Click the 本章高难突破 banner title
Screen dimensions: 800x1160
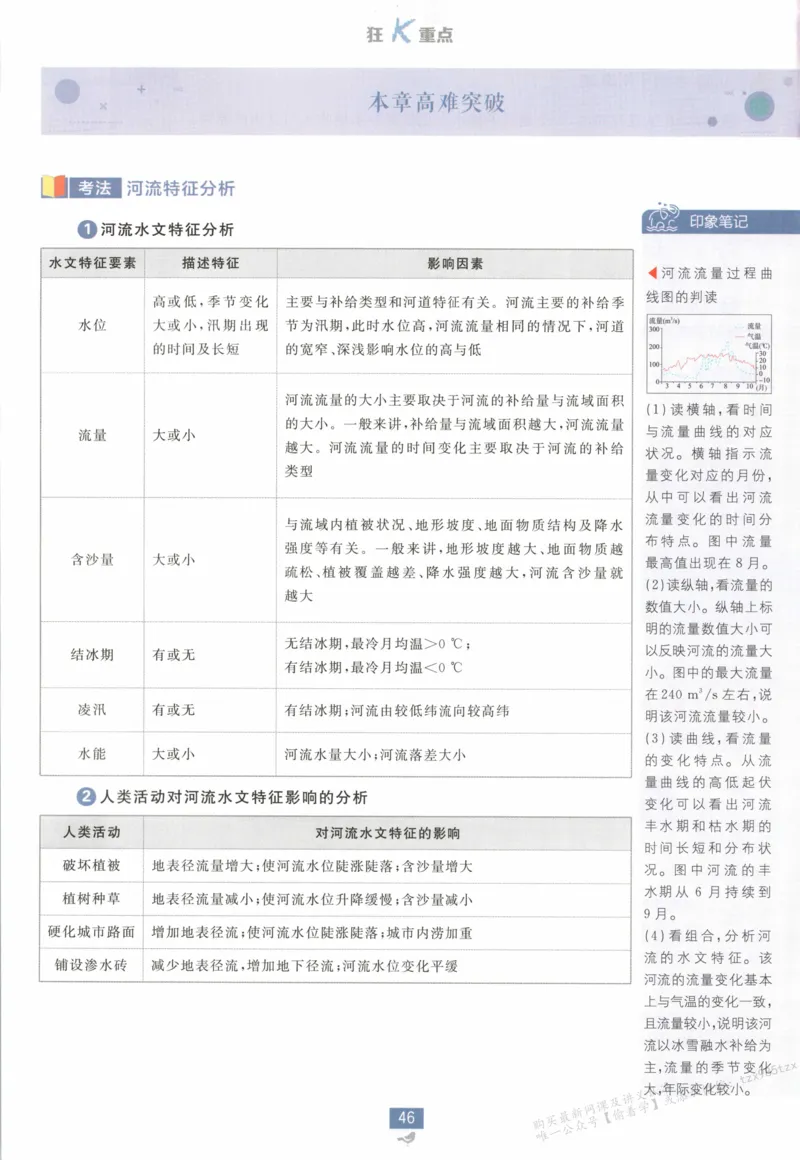437,102
